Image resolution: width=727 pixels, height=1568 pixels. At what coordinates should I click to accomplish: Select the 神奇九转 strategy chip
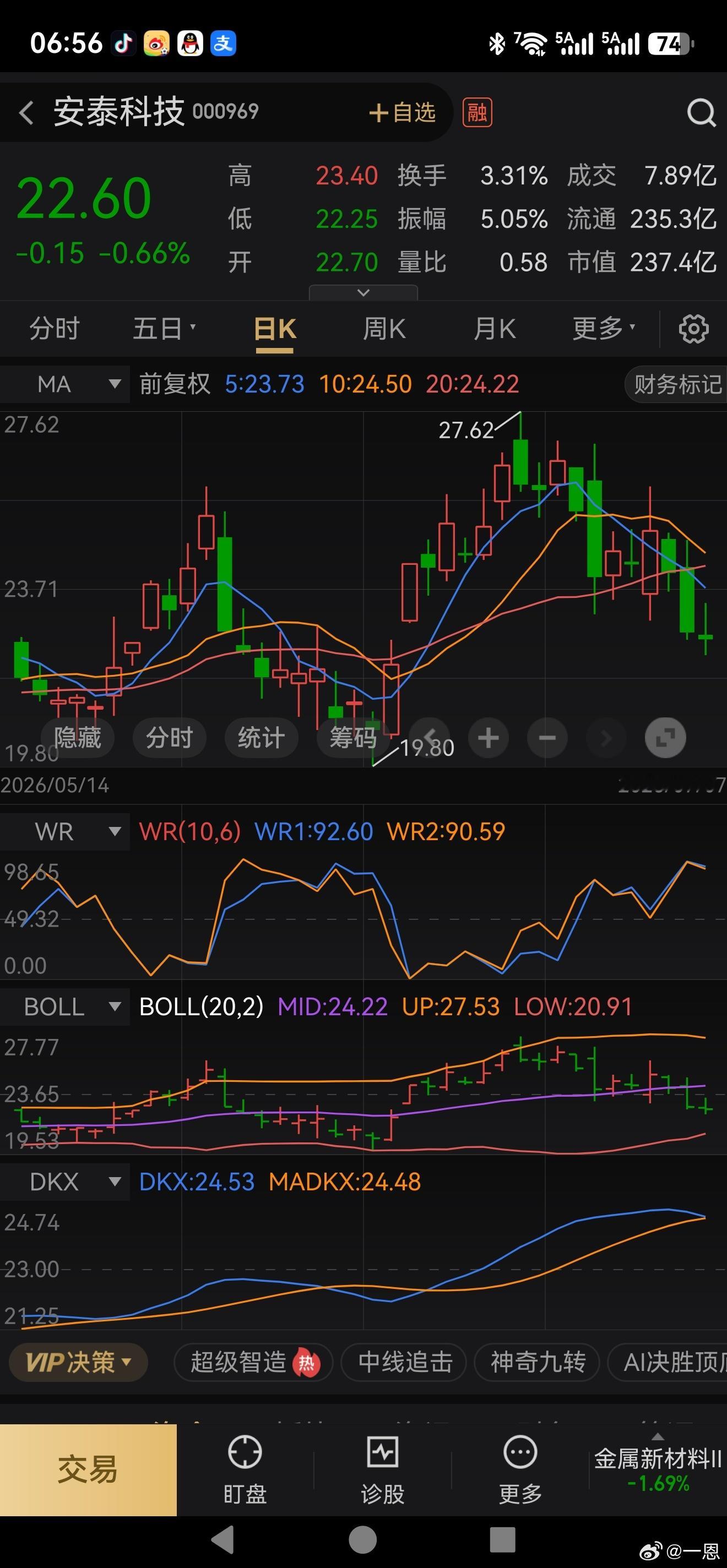pos(537,1362)
